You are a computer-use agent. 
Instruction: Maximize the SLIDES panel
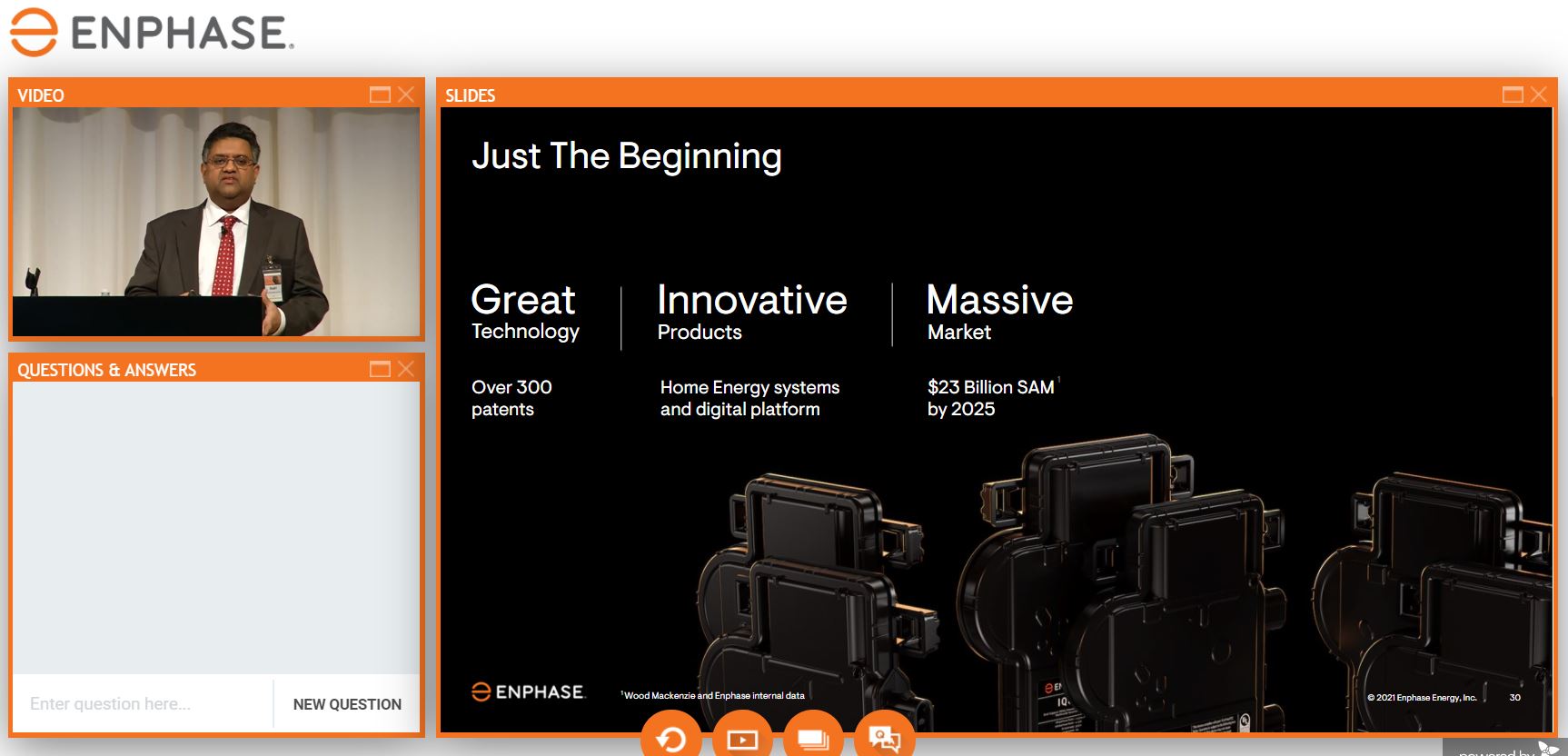(x=1513, y=94)
